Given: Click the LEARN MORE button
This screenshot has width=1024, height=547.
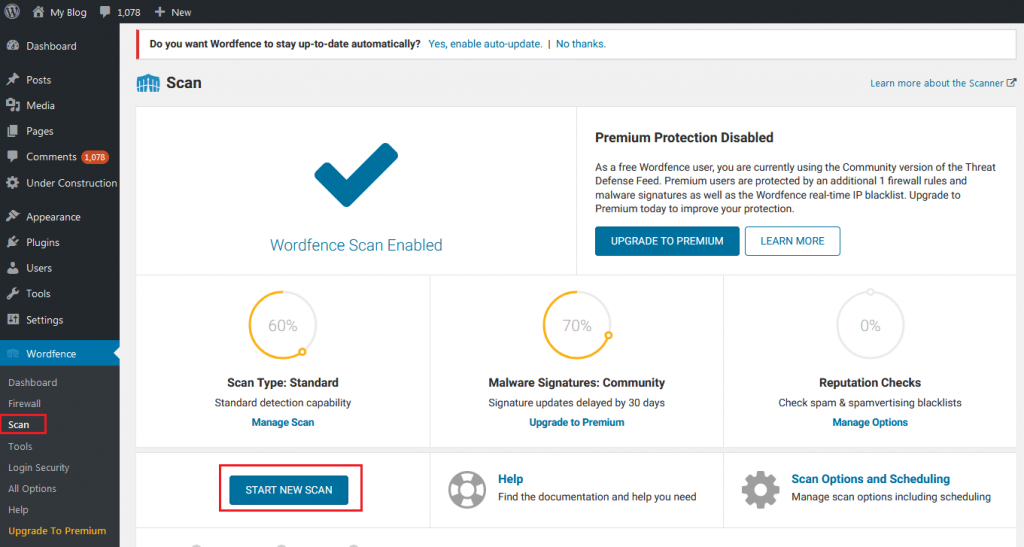Looking at the screenshot, I should (792, 241).
